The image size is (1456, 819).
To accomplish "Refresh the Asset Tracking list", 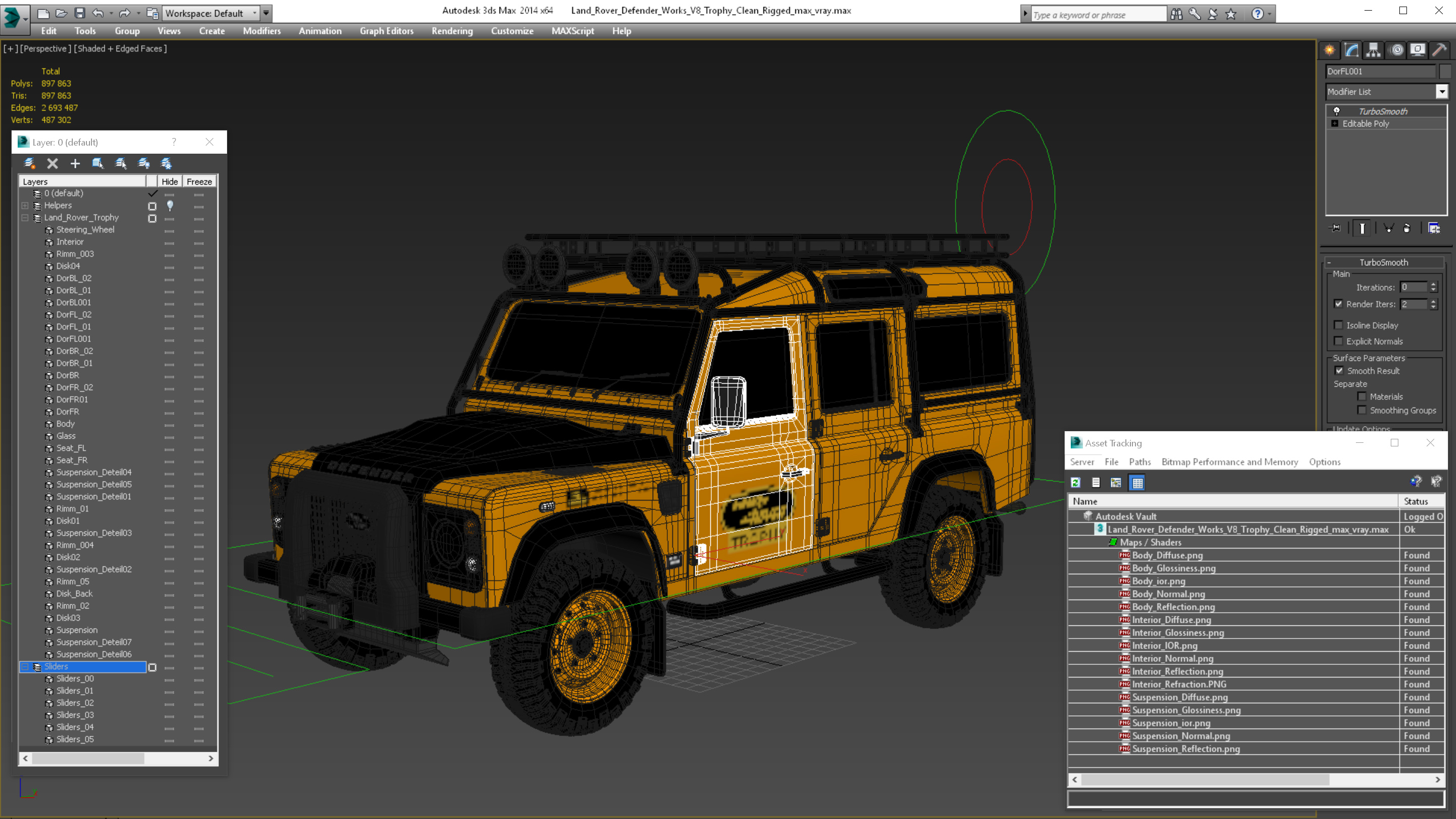I will 1076,483.
